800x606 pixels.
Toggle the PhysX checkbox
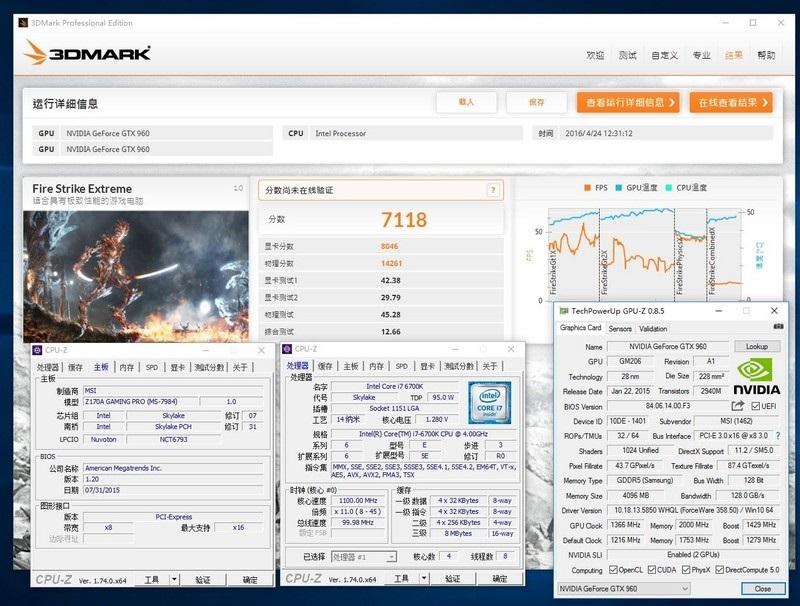point(686,570)
